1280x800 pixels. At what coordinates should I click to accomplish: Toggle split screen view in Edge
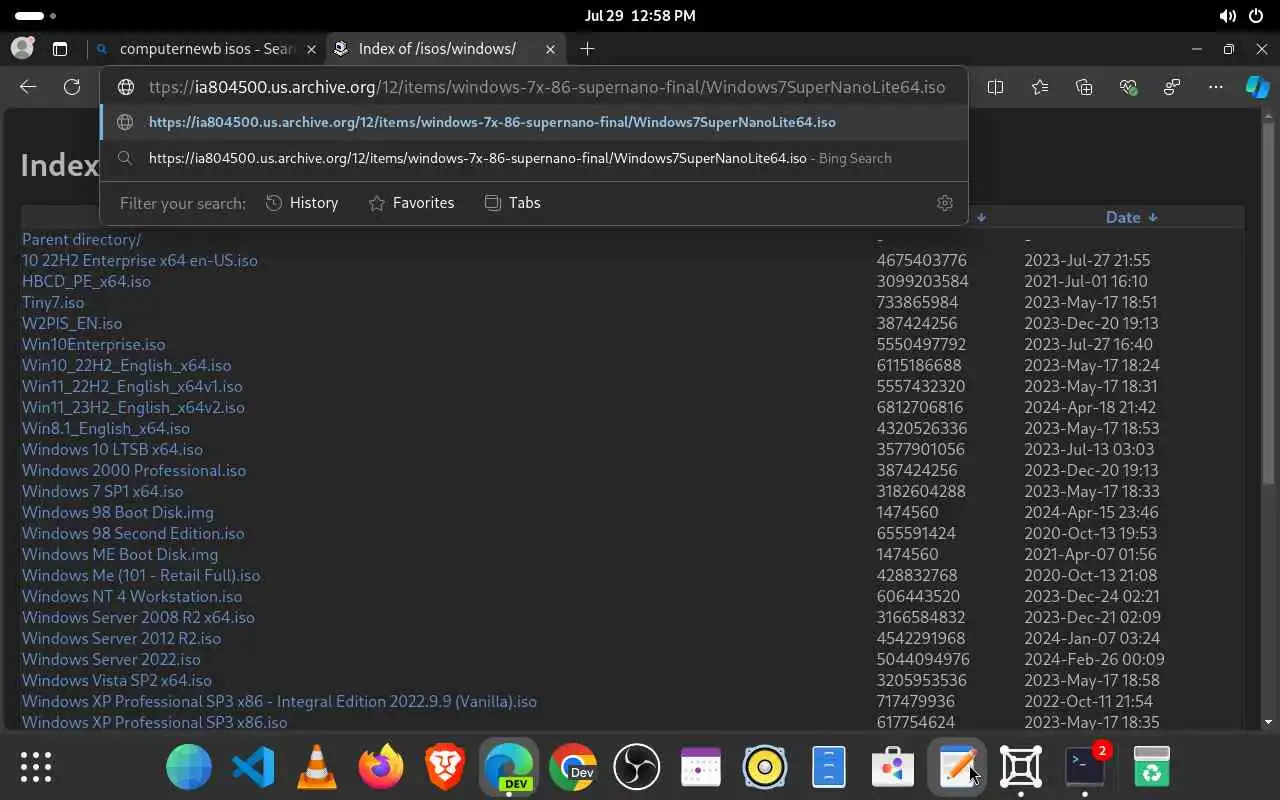[995, 87]
